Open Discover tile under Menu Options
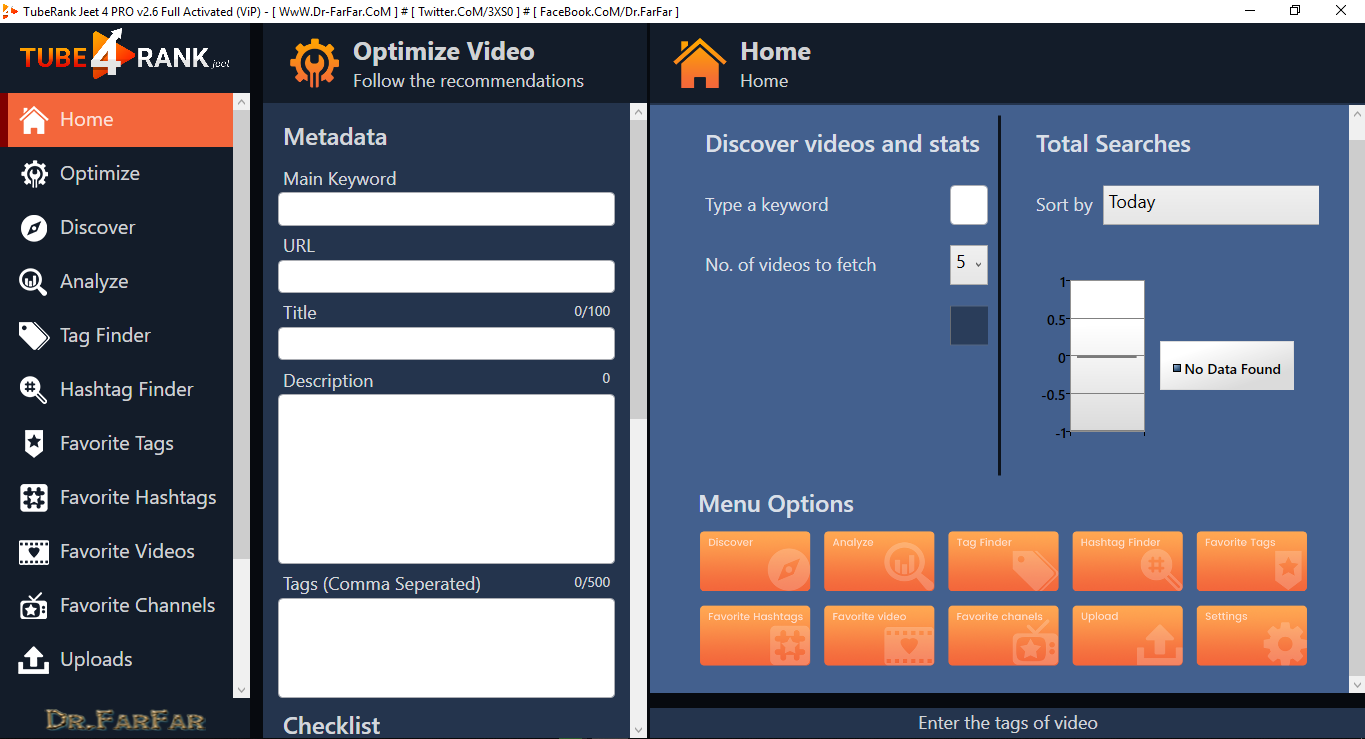 (x=755, y=561)
